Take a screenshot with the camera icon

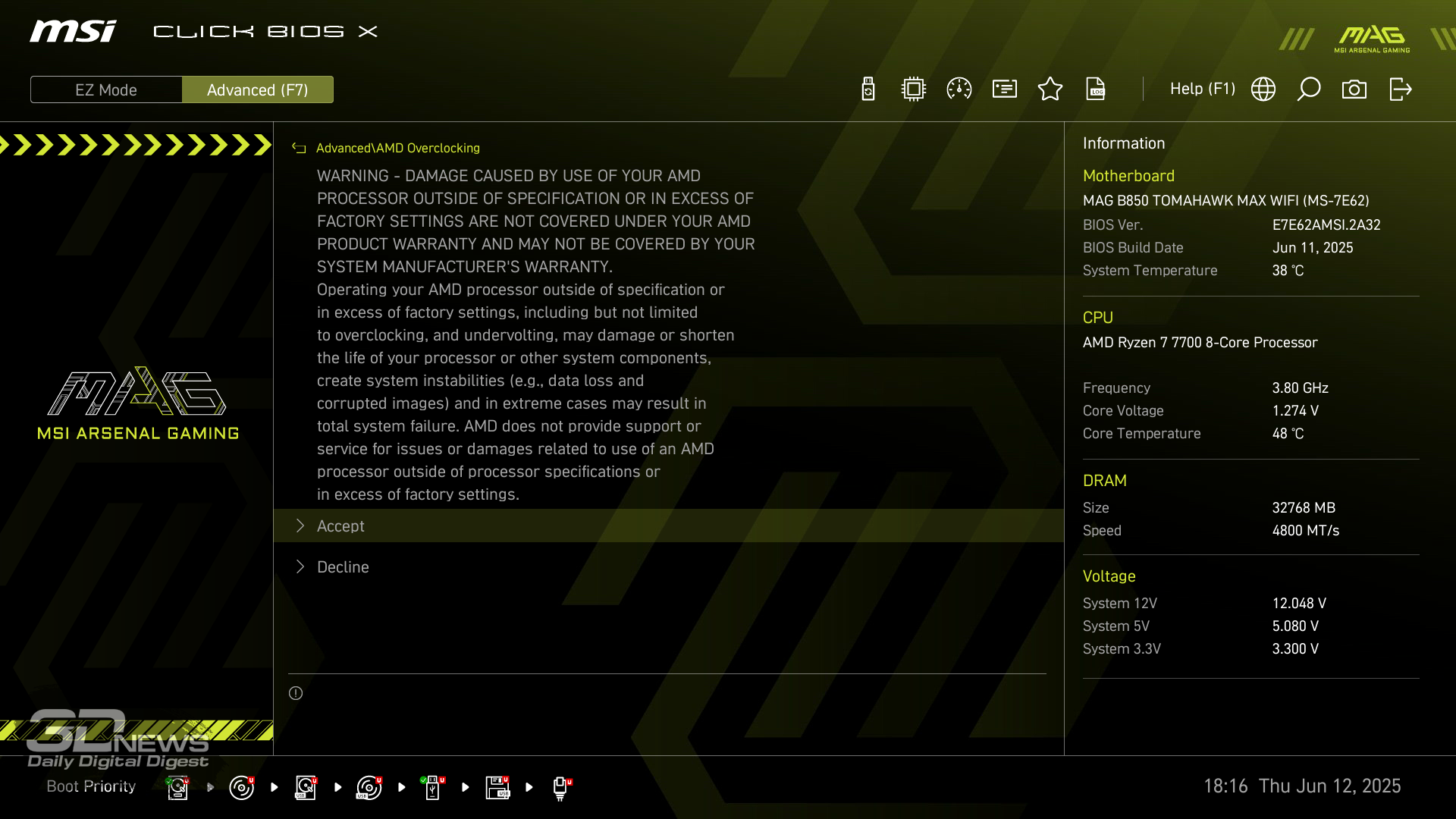pyautogui.click(x=1354, y=89)
